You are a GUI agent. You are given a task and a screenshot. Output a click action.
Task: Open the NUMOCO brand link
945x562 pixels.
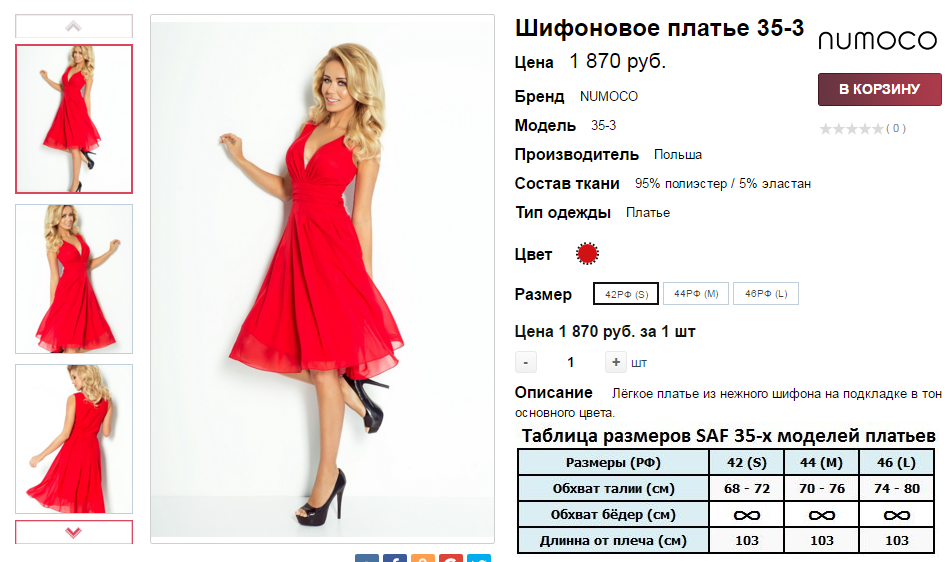click(609, 96)
